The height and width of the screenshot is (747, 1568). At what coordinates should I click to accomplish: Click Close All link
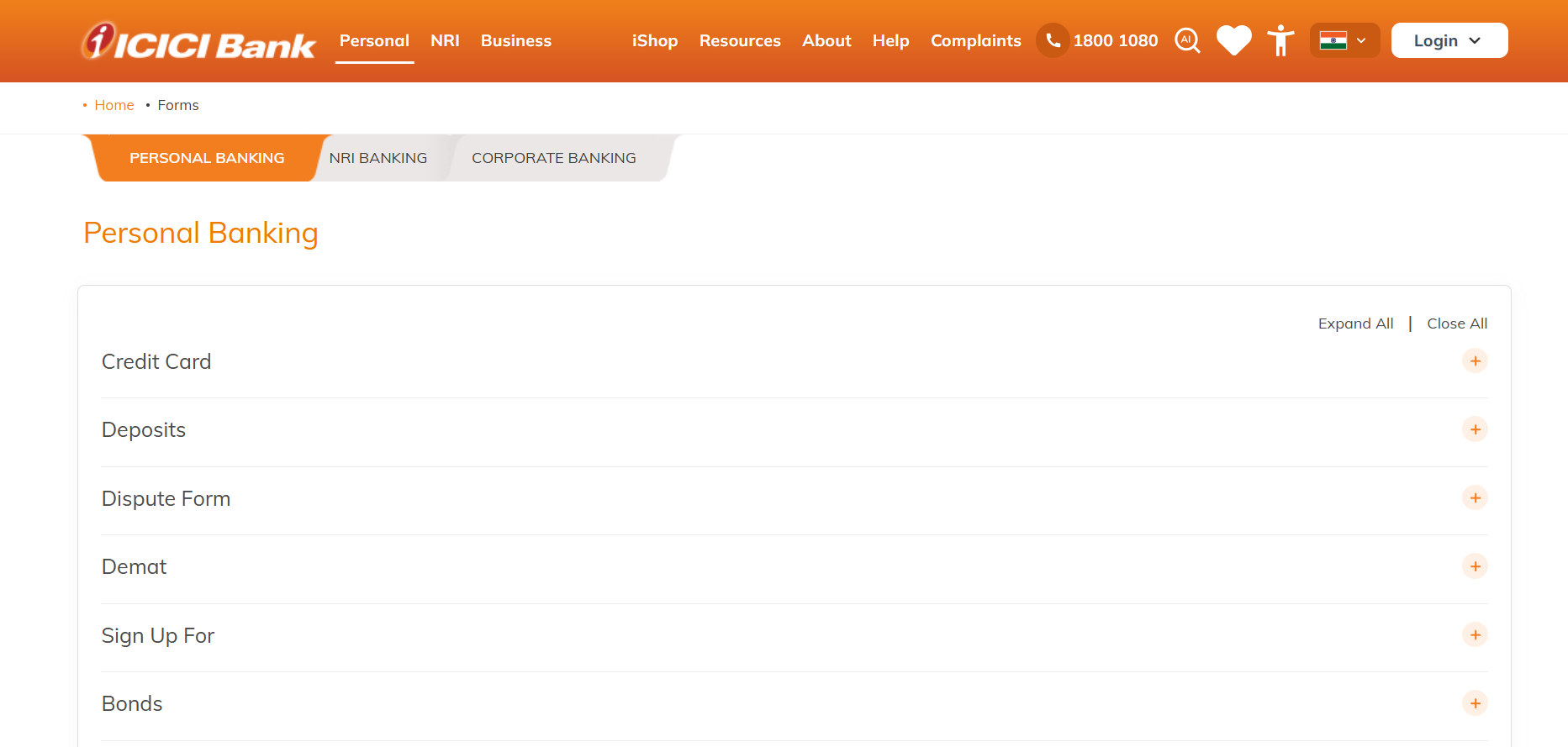(1457, 324)
